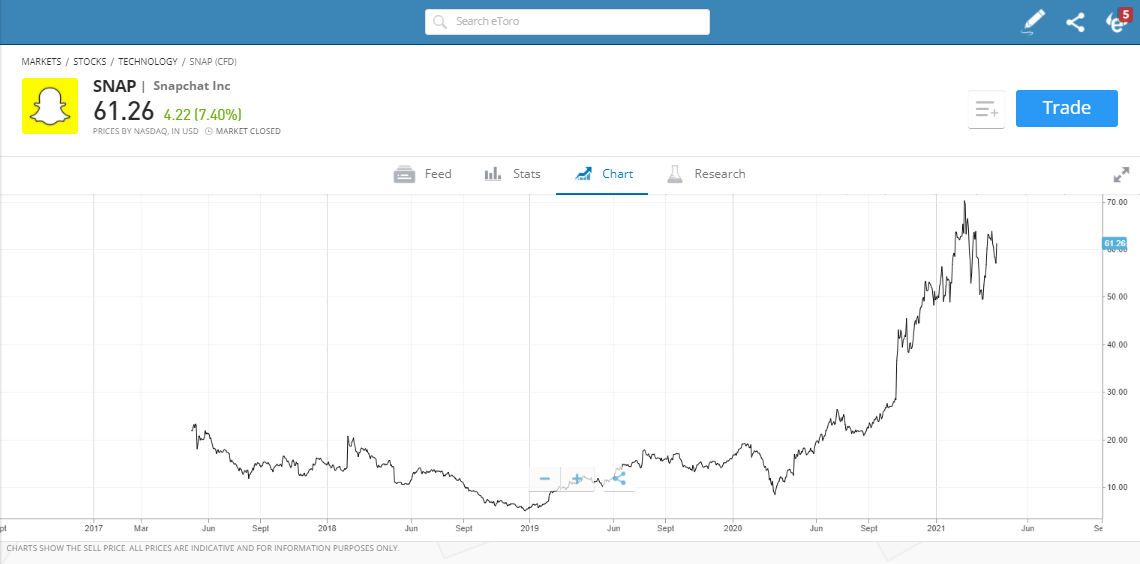Go to STOCKS breadcrumb link
This screenshot has height=564, width=1140.
tap(90, 62)
